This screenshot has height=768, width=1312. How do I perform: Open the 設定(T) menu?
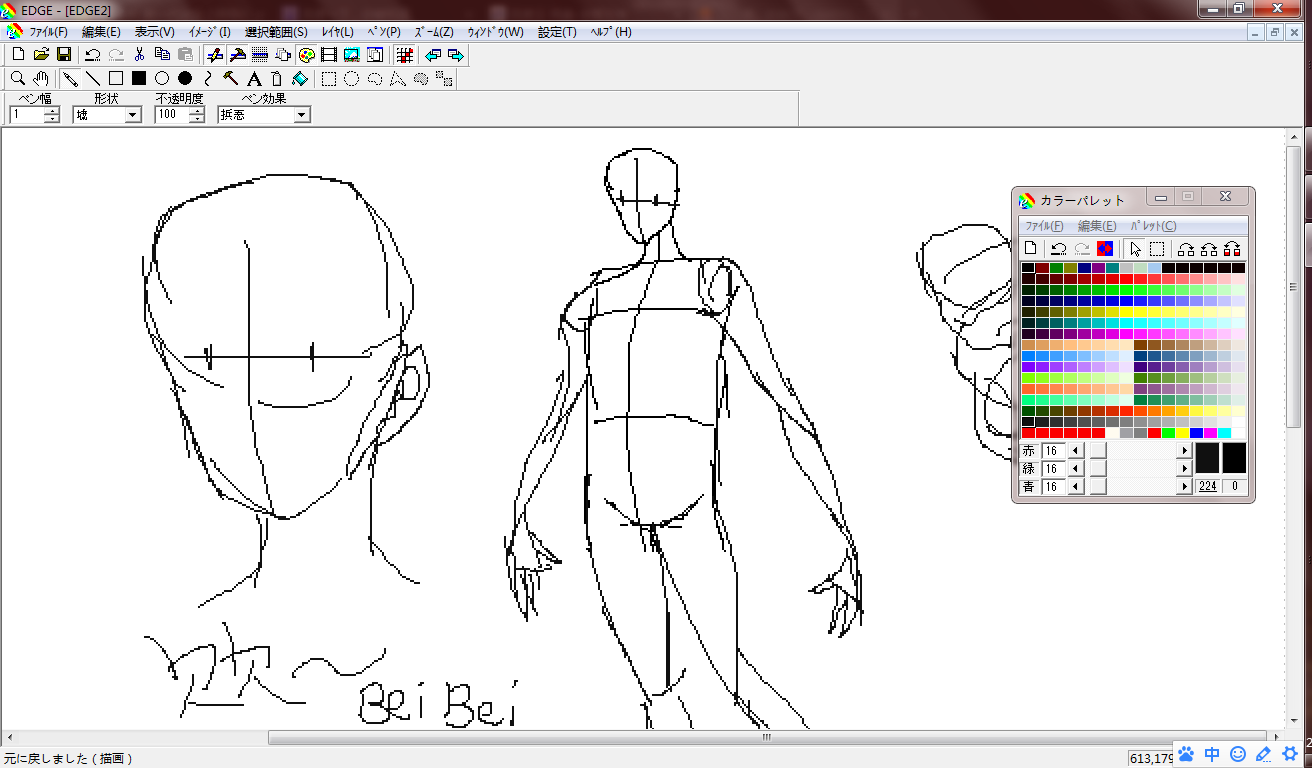pyautogui.click(x=557, y=32)
